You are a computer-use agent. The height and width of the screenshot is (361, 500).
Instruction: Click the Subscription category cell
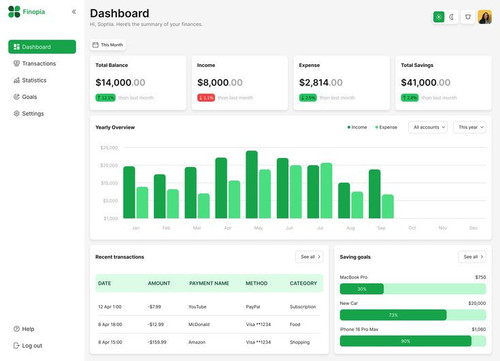click(303, 307)
